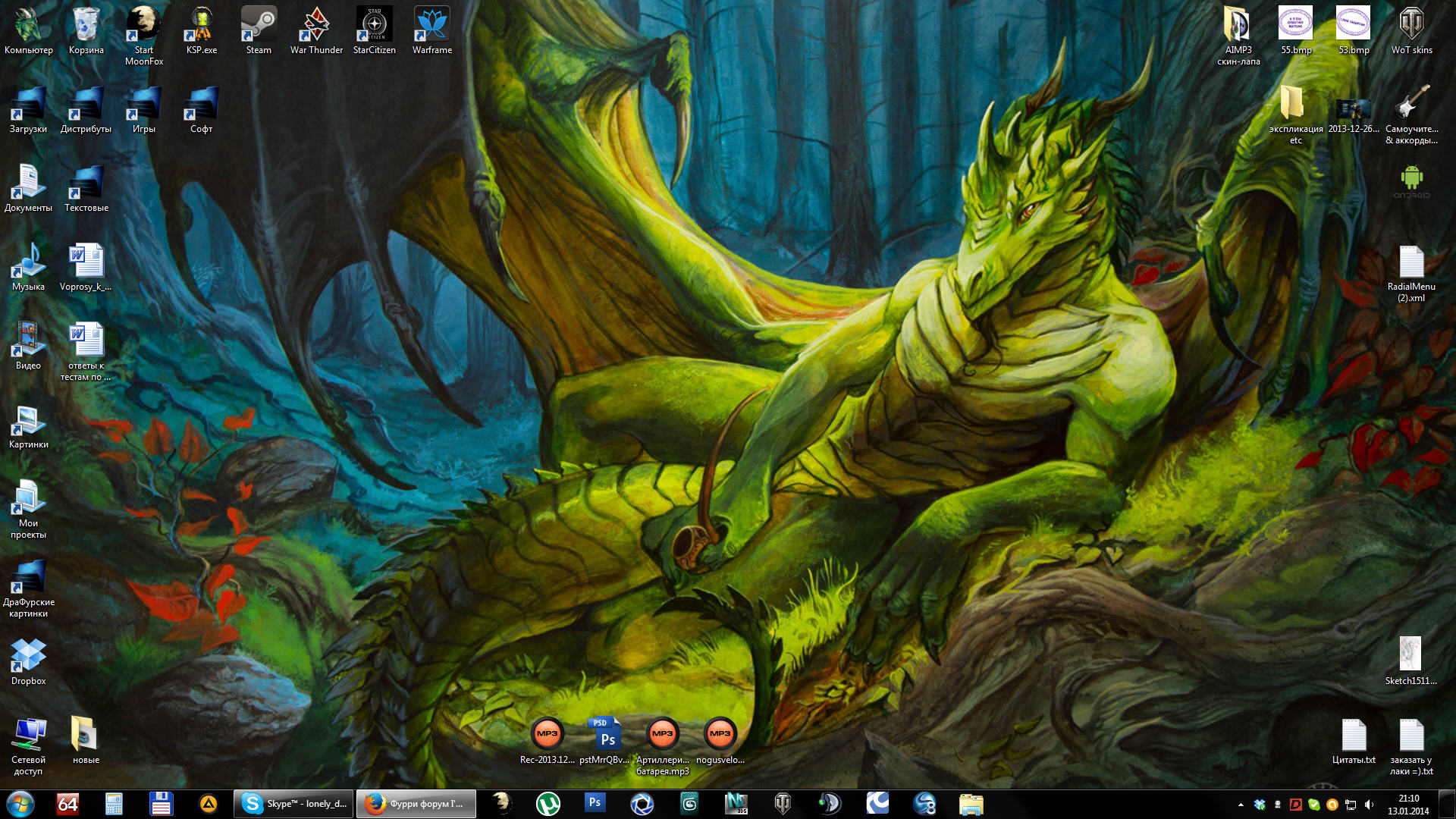1456x819 pixels.
Task: Open AIMP player from the taskbar
Action: click(208, 804)
